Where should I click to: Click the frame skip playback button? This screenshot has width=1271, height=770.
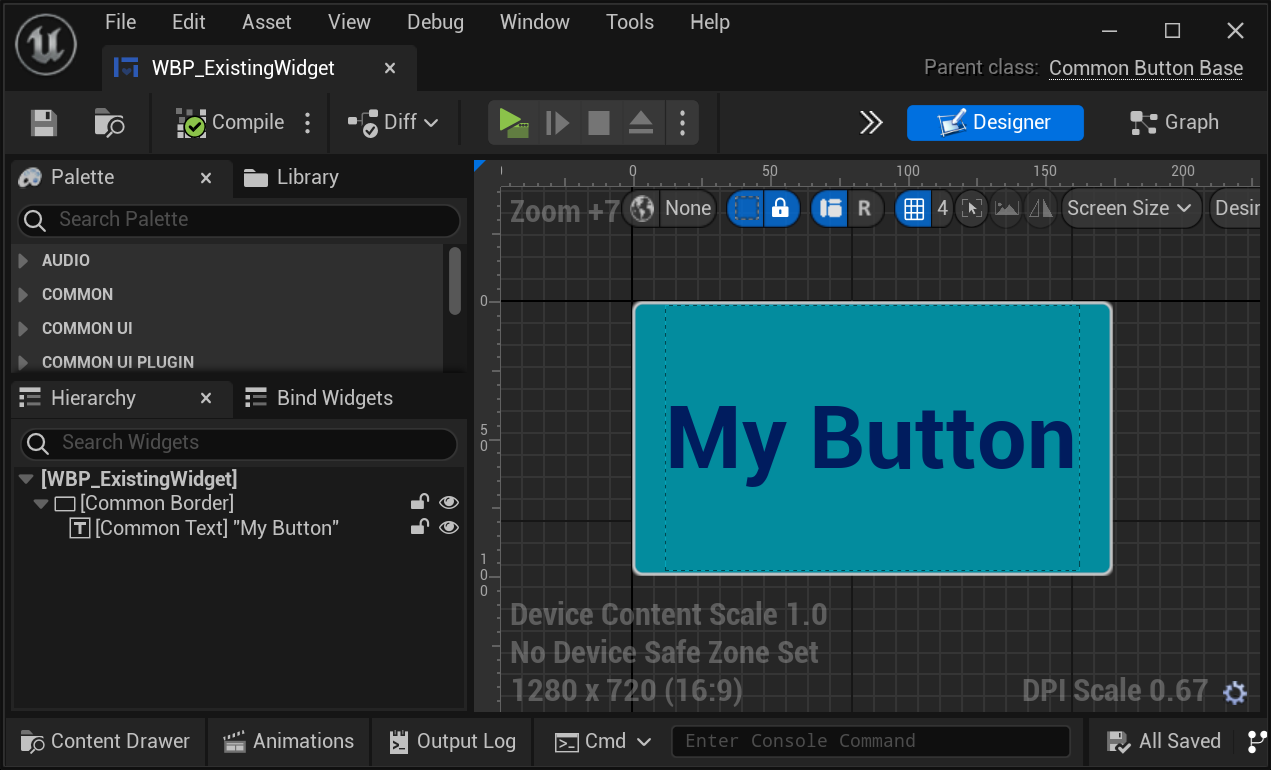pos(557,123)
